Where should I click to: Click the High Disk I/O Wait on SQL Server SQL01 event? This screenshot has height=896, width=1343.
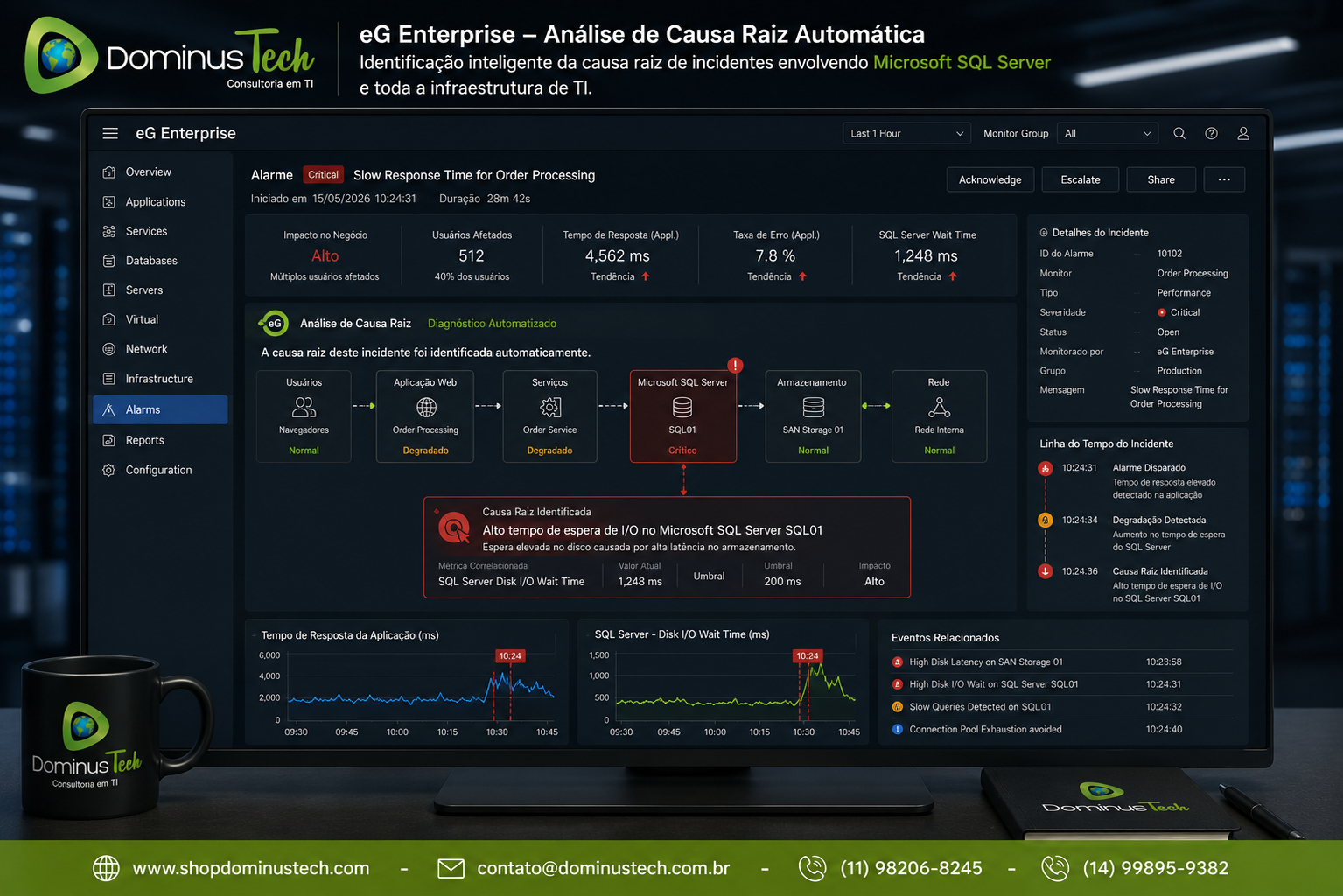point(994,684)
